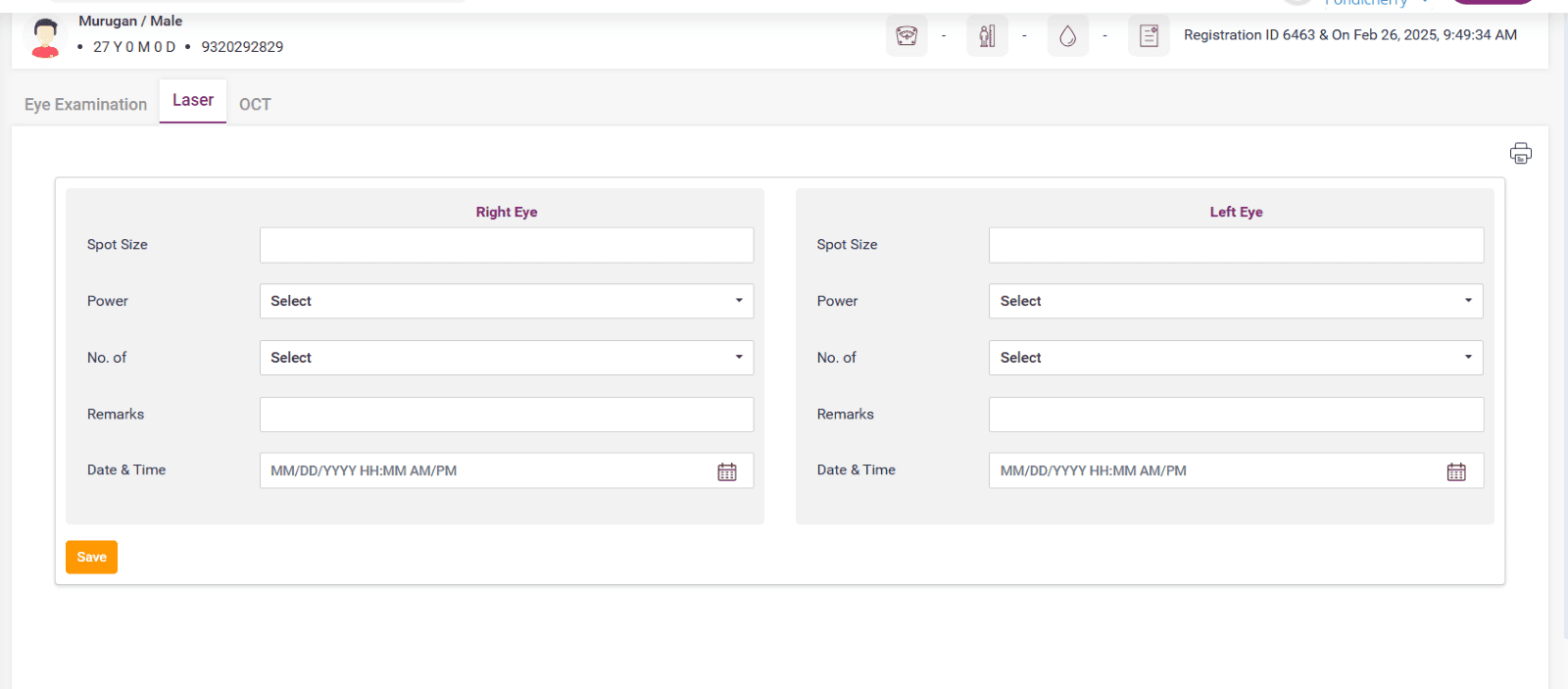Click the Right Eye Remarks input
The image size is (1568, 689).
click(506, 415)
